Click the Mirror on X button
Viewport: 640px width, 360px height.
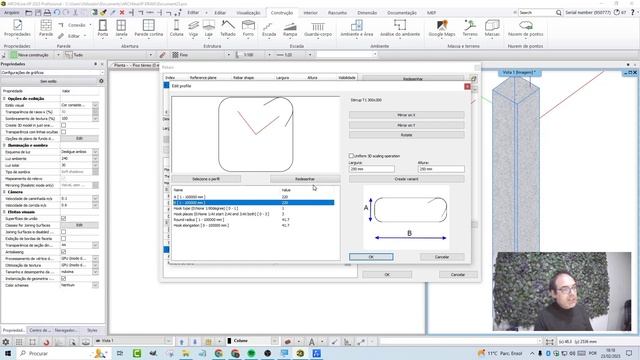coord(406,115)
